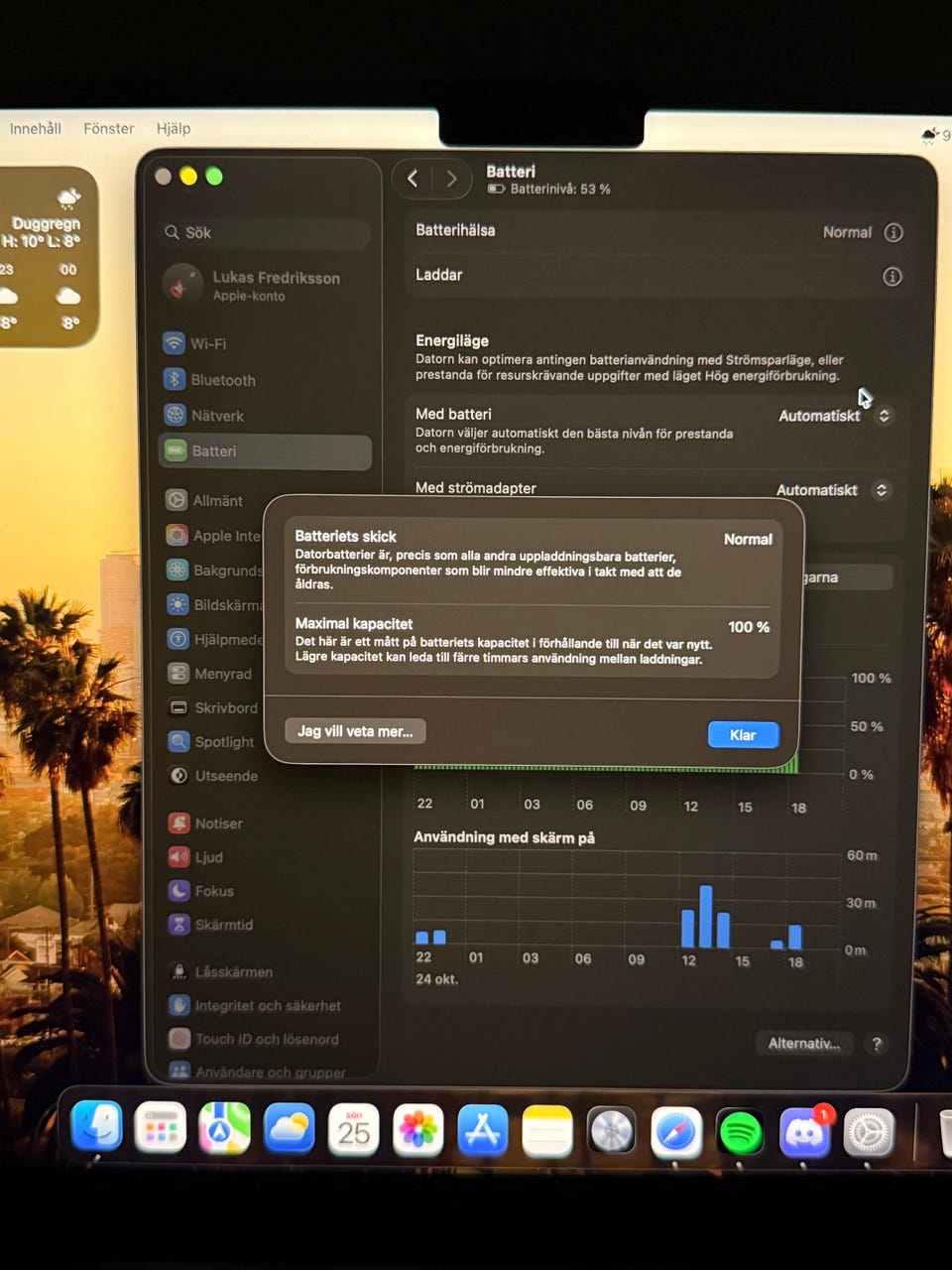Click the Alternativ button
This screenshot has height=1270, width=952.
click(x=804, y=1043)
